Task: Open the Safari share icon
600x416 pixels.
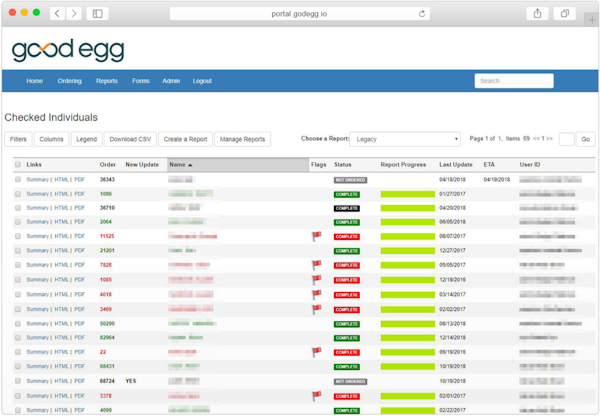Action: coord(538,14)
